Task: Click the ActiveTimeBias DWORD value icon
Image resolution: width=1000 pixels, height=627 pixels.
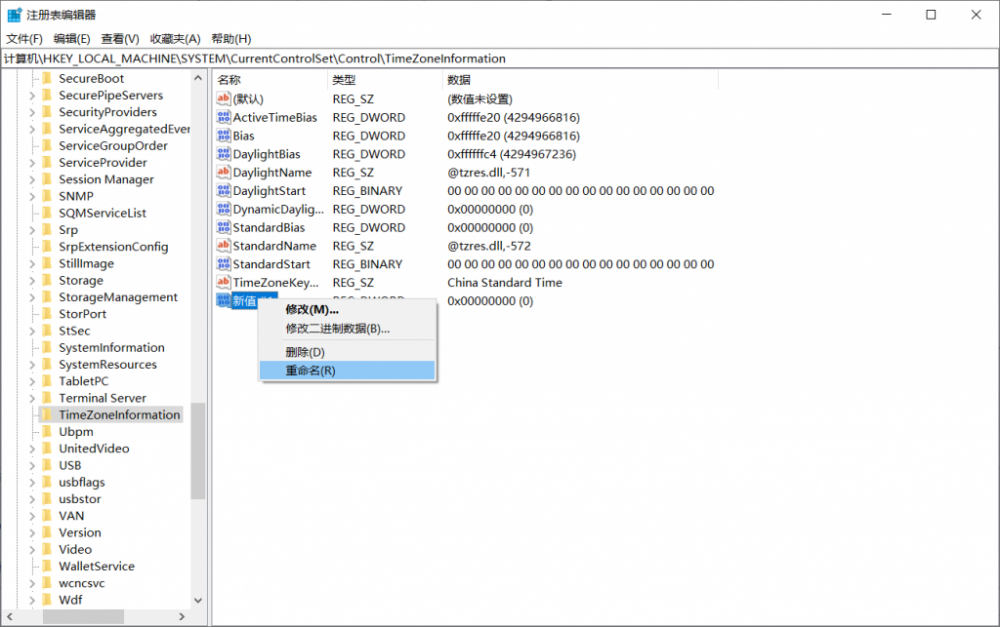Action: tap(224, 118)
